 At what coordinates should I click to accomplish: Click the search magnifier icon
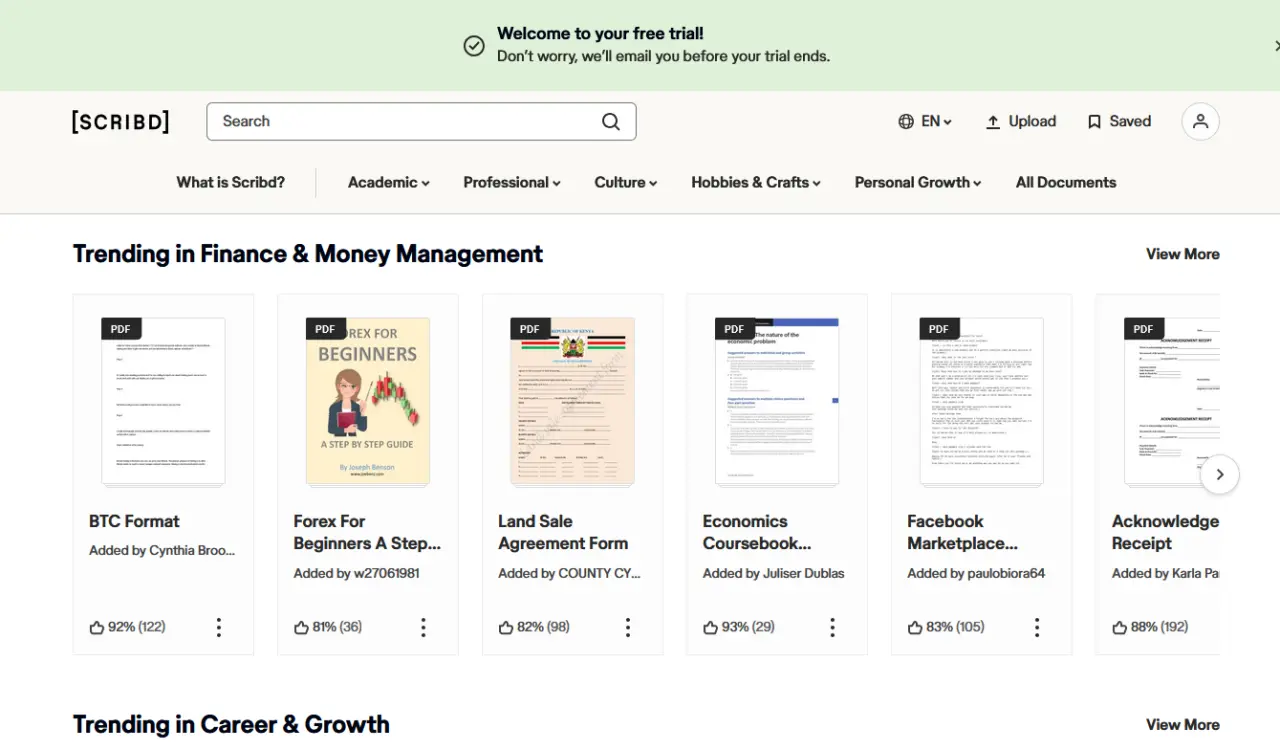(611, 122)
